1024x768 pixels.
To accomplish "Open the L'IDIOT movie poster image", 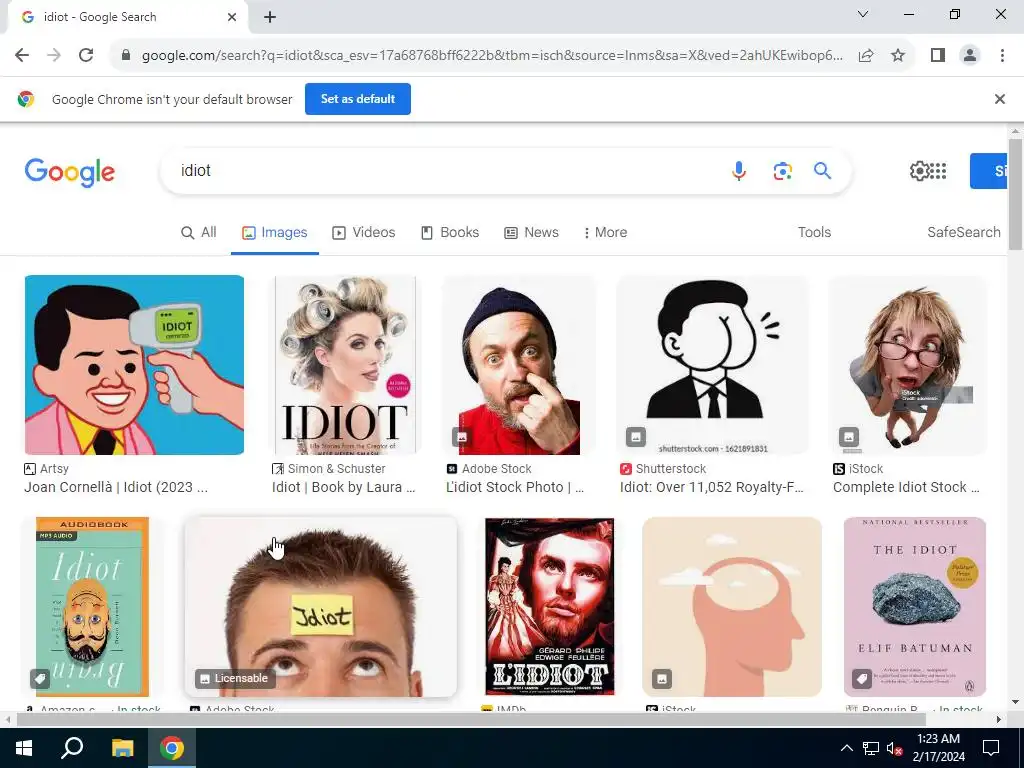I will (x=550, y=607).
